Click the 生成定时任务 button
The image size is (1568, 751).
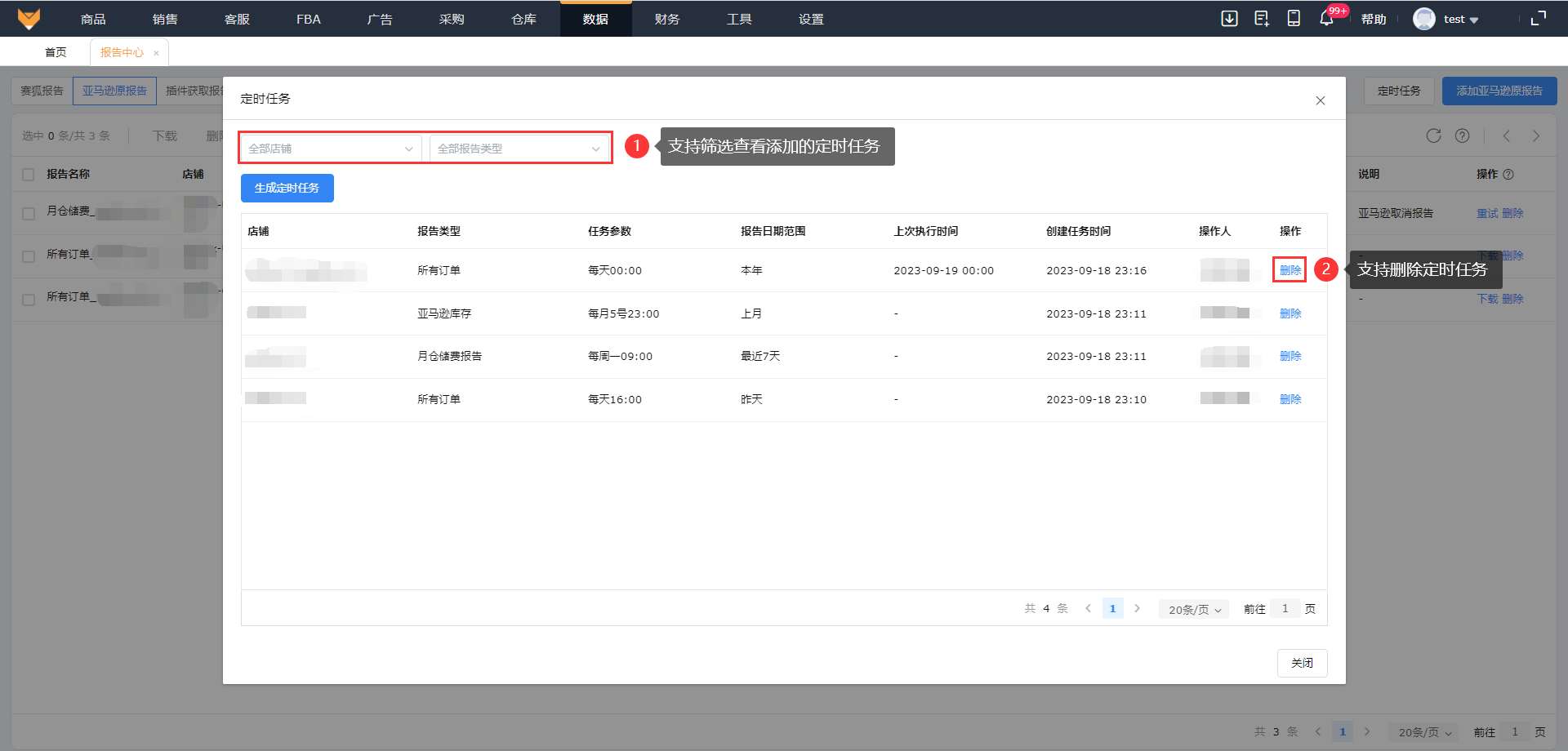coord(287,188)
